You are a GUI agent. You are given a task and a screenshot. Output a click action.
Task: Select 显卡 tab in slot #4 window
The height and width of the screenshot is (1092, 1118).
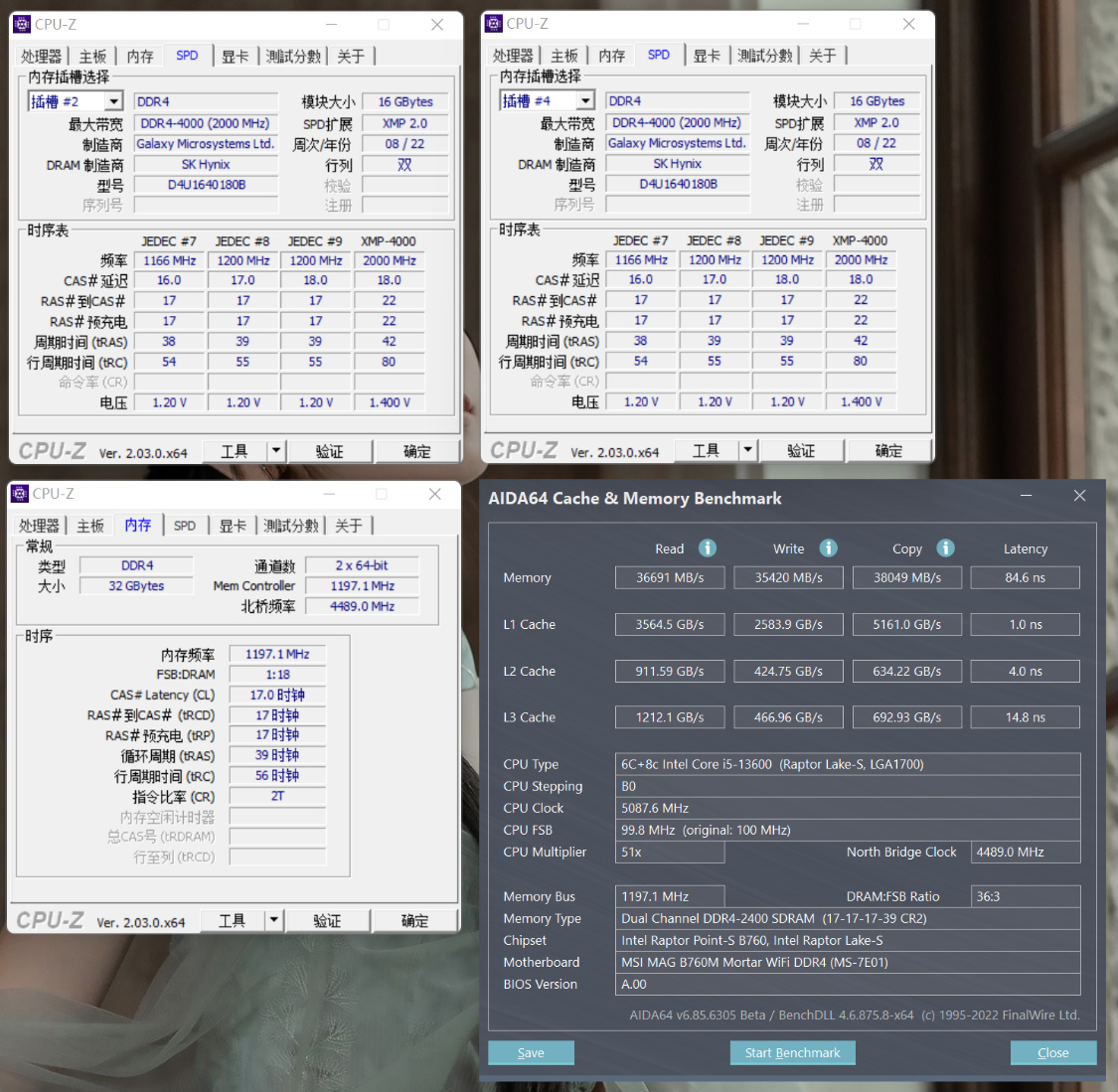point(707,56)
